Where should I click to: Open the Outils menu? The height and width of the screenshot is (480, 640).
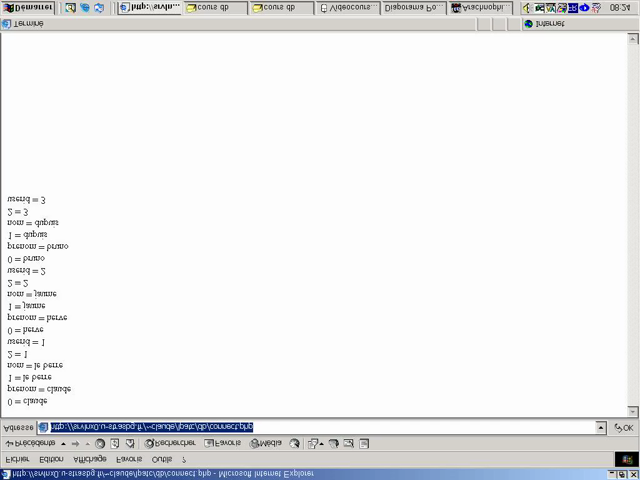coord(161,459)
